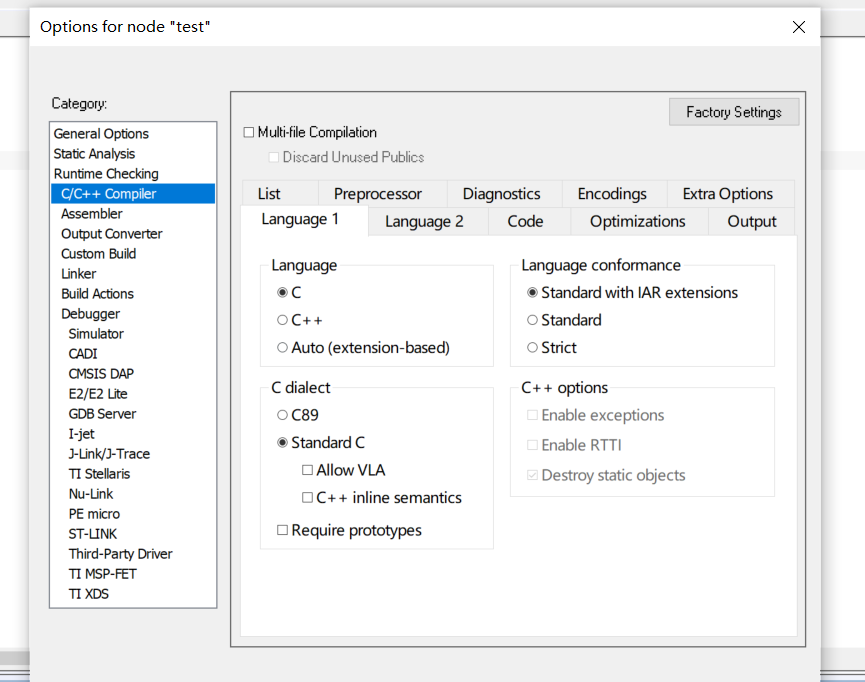Go to the Extra Options tab
The image size is (865, 682).
730,194
